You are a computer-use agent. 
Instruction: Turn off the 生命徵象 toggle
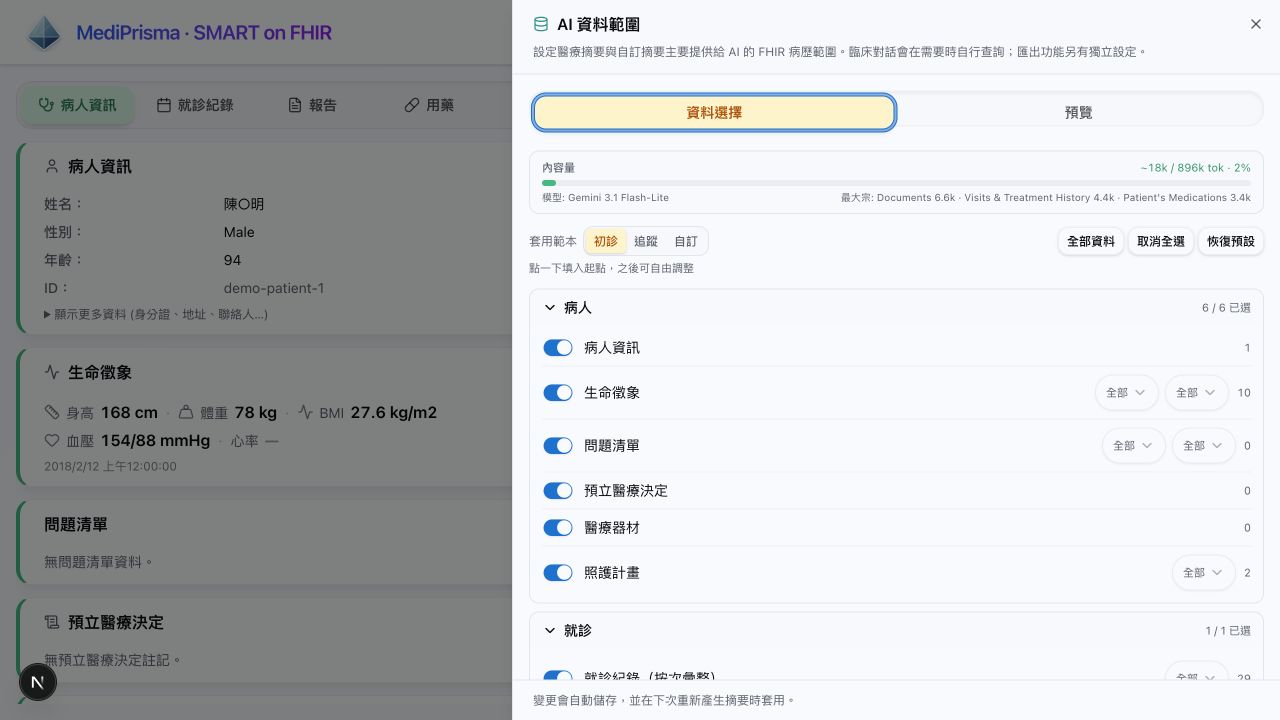tap(558, 393)
